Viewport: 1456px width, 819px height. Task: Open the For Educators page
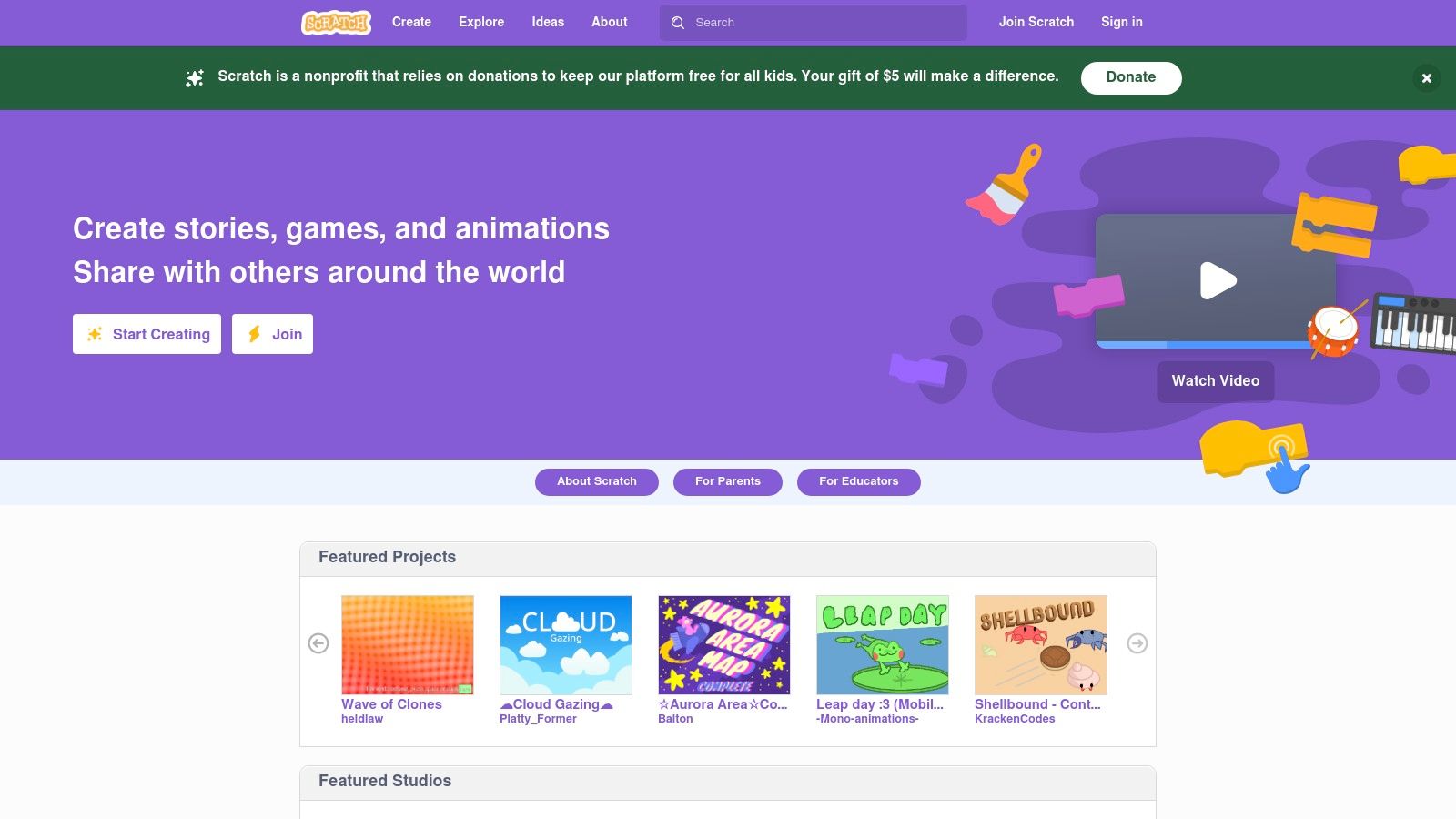[x=859, y=481]
